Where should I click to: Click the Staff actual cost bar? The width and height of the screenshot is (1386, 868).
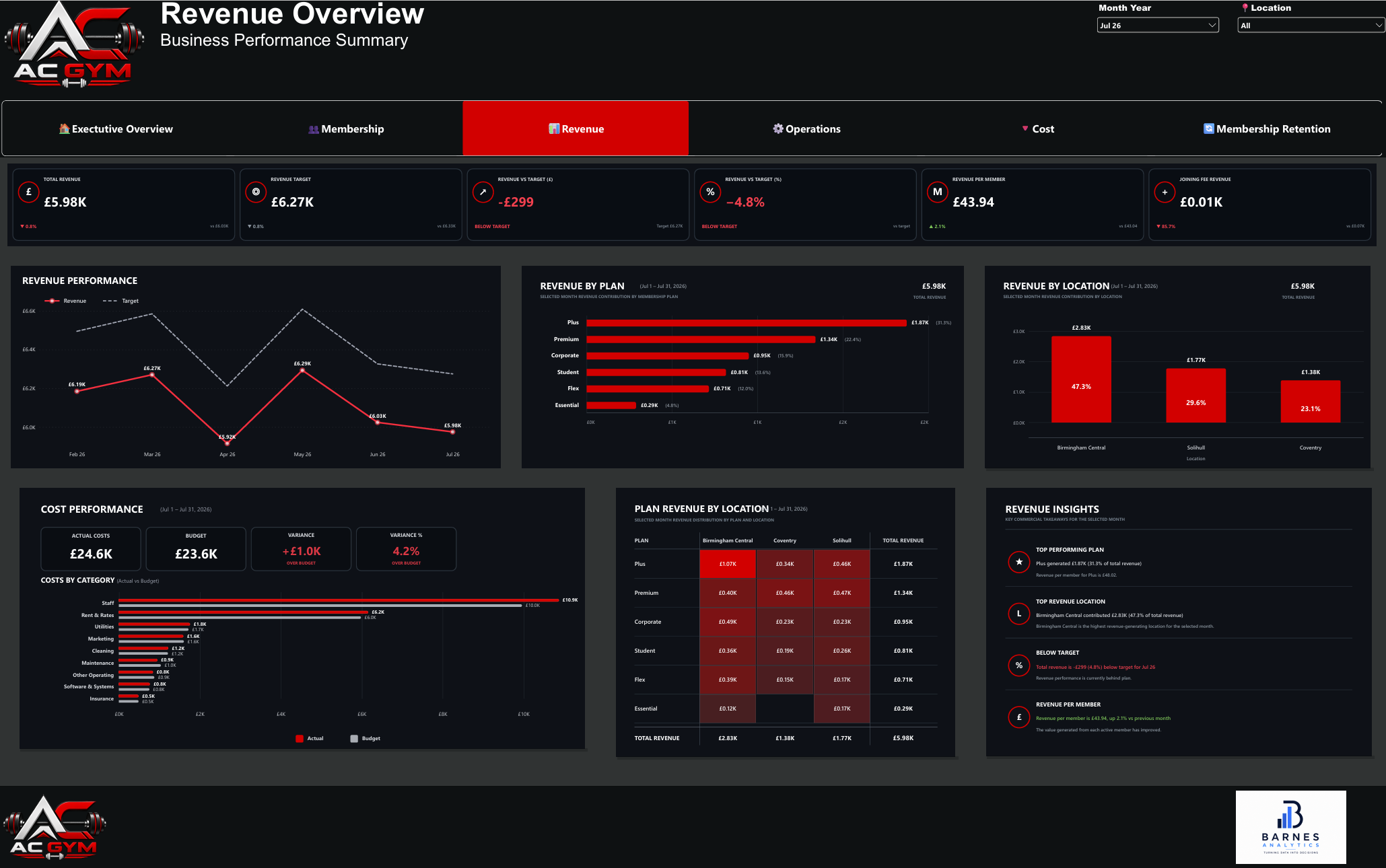click(339, 600)
